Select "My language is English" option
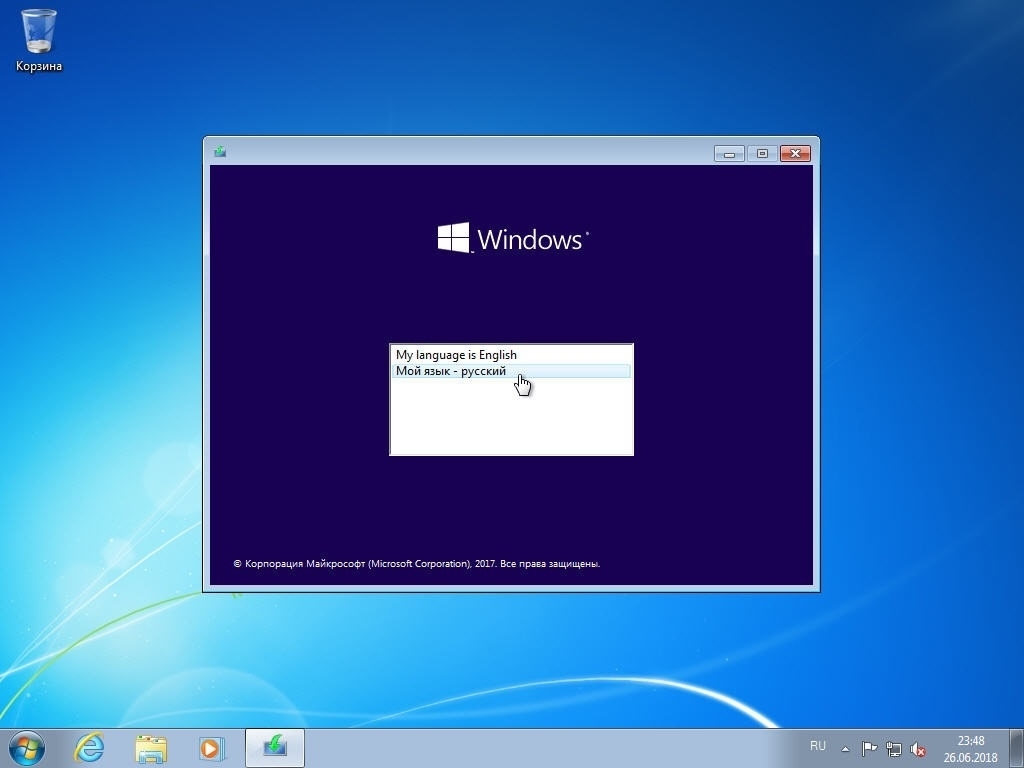The height and width of the screenshot is (768, 1024). tap(511, 355)
